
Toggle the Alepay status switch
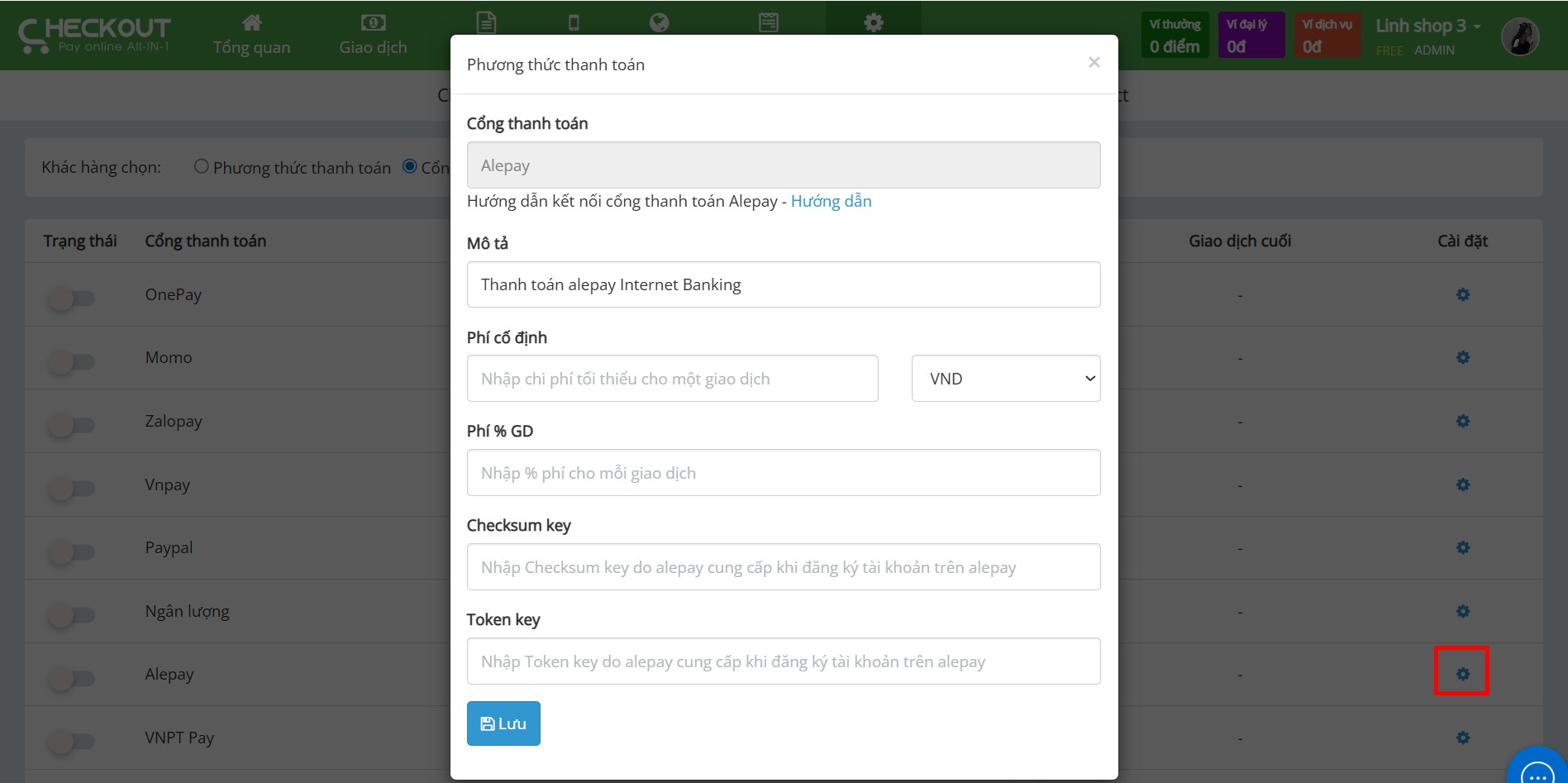[72, 678]
